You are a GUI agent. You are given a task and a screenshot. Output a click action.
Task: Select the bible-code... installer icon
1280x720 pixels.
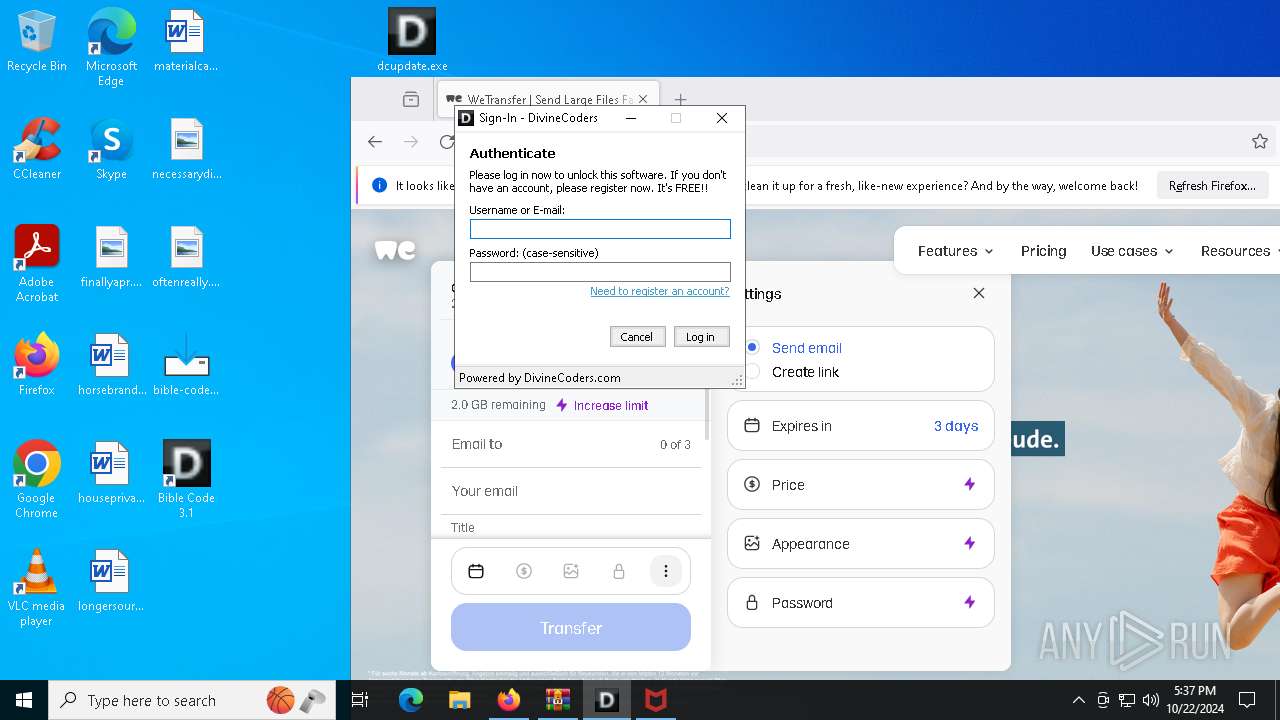186,366
